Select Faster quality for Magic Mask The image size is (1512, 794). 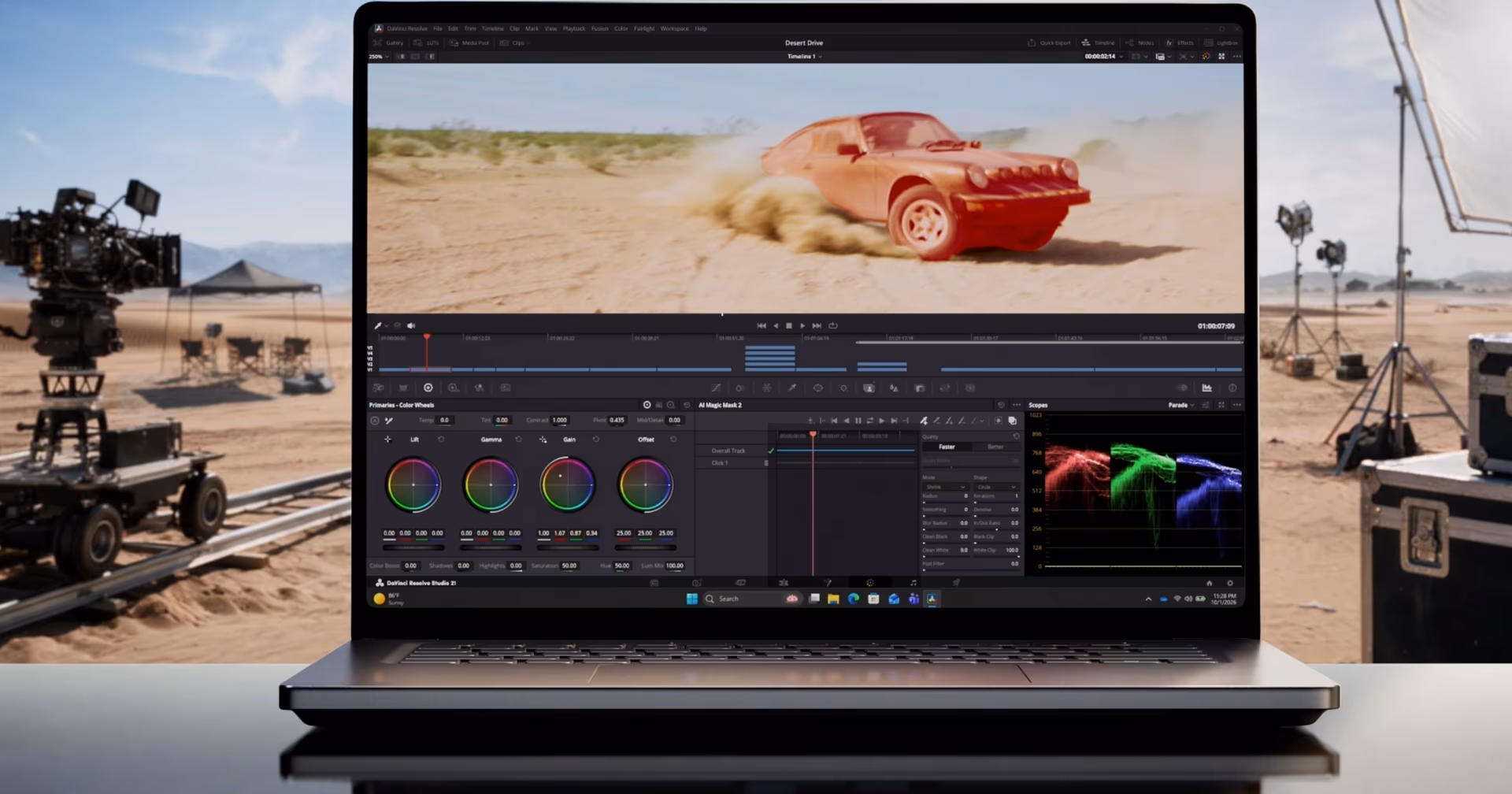(947, 447)
